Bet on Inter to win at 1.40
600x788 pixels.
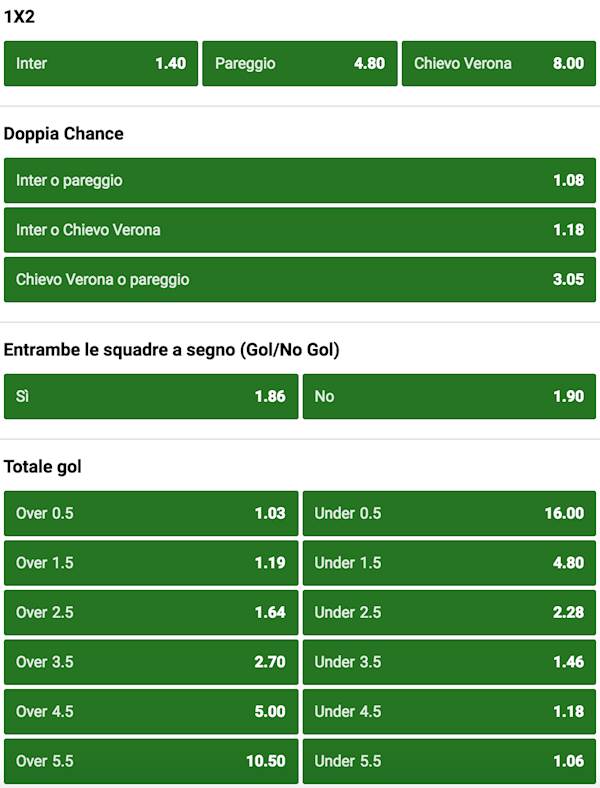point(101,64)
